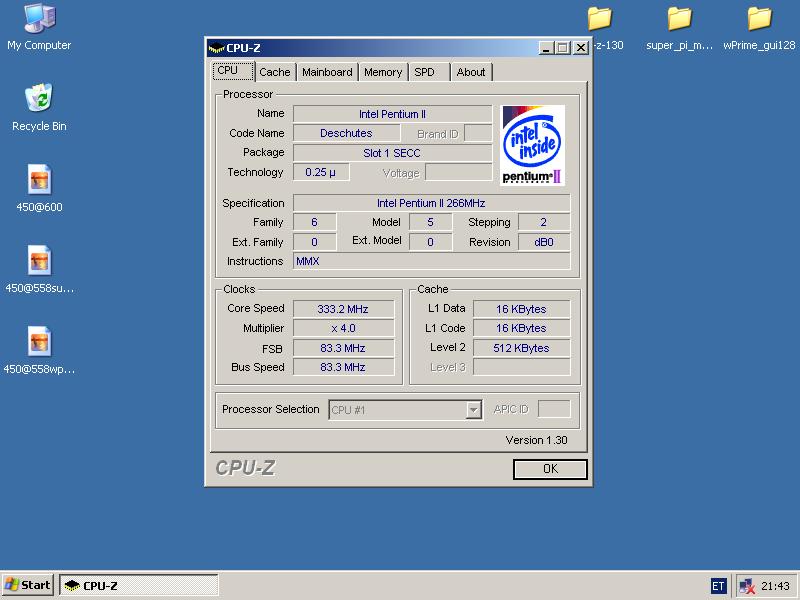Click the Family value '6'

[314, 222]
